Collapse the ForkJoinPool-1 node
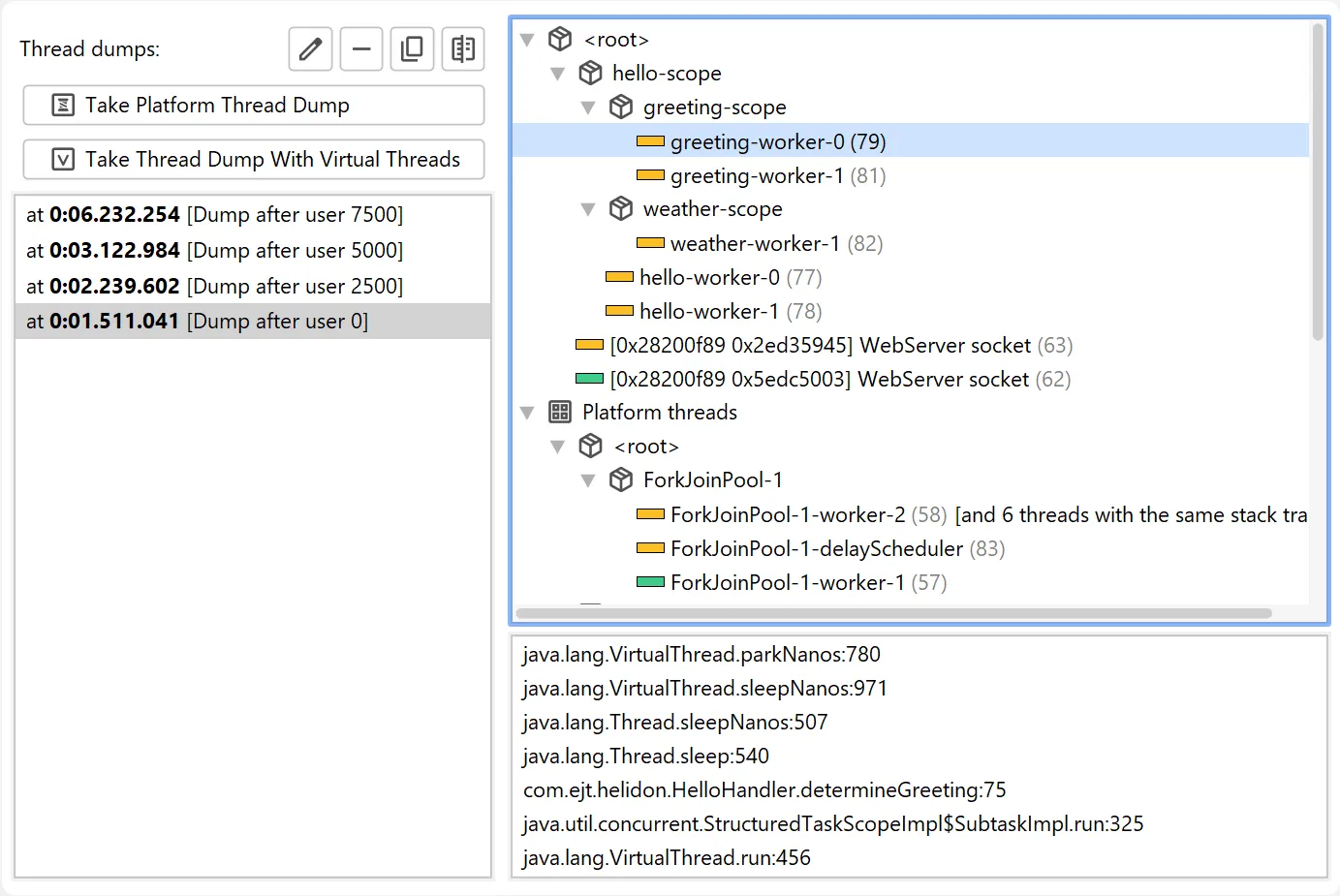1340x896 pixels. pyautogui.click(x=588, y=480)
